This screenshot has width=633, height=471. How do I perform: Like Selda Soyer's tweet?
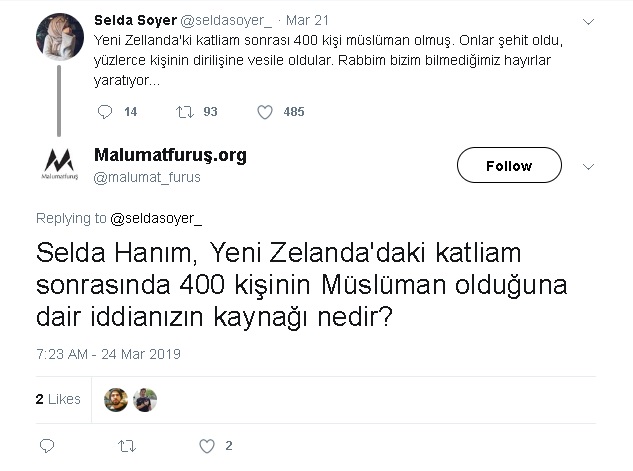click(264, 112)
